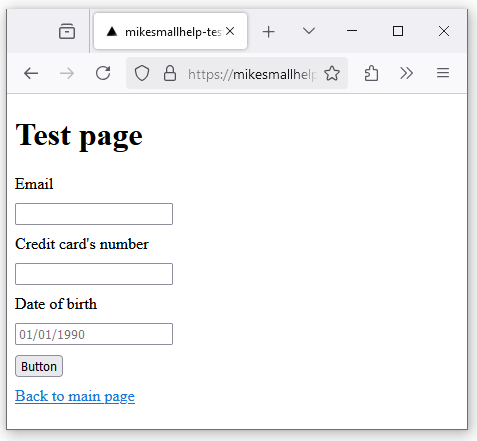Expand the list all tabs chevron
The height and width of the screenshot is (441, 477).
(309, 31)
